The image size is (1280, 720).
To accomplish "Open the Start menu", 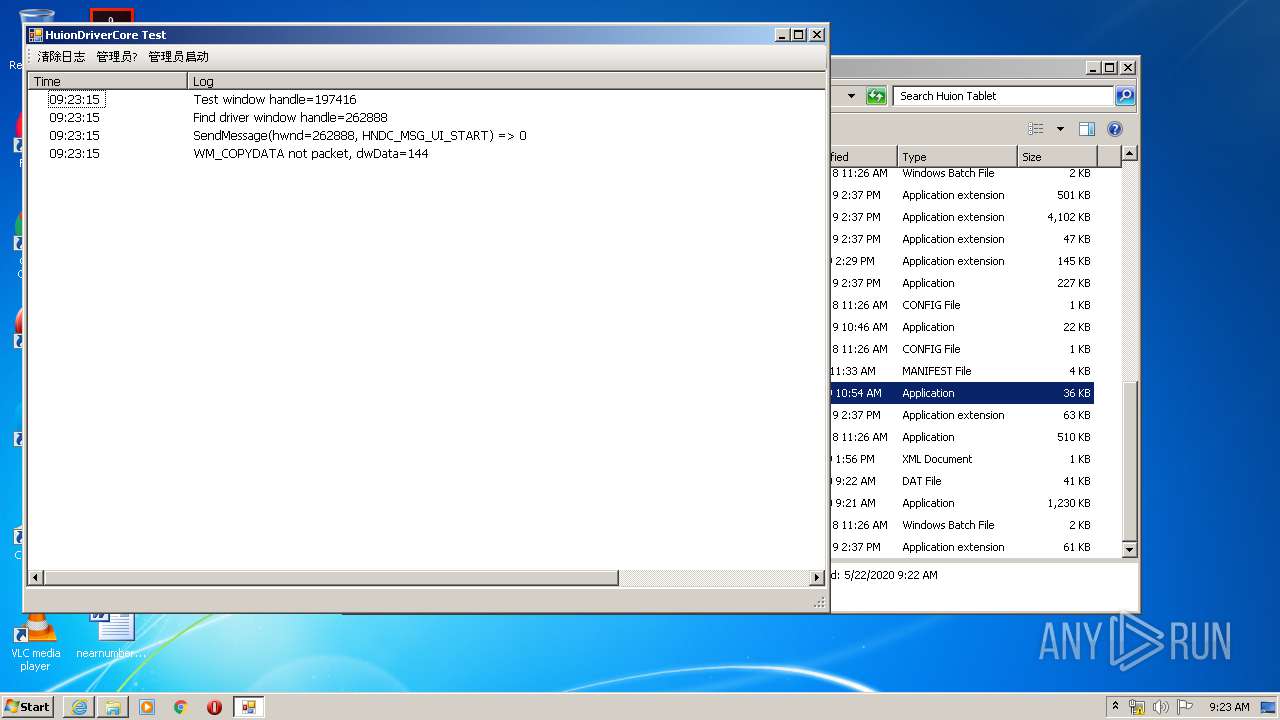I will (28, 706).
